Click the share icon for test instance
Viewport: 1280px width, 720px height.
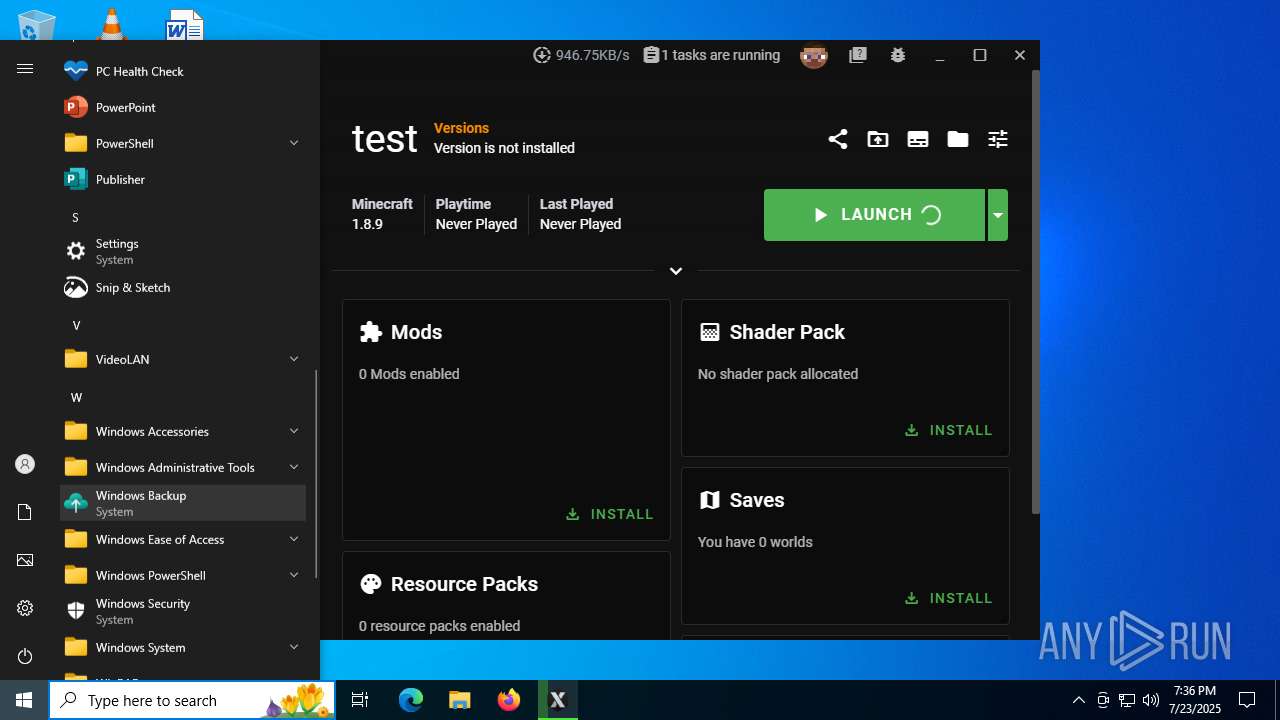838,139
